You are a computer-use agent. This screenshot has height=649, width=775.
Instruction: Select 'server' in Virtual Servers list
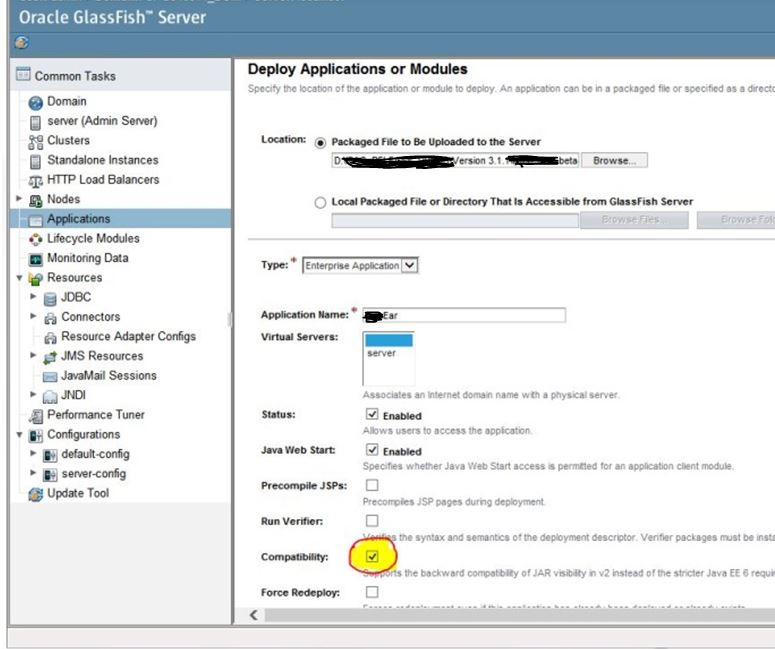(x=382, y=353)
